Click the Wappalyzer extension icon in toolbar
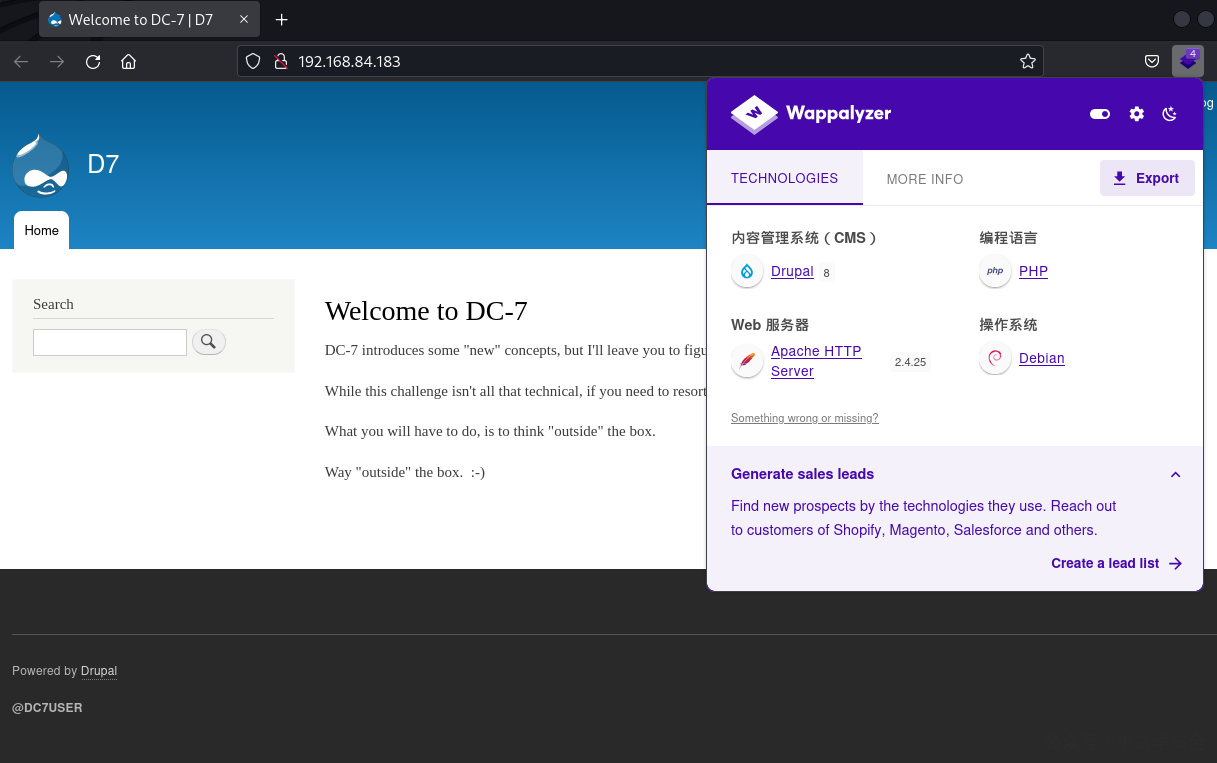Screen dimensions: 1217x763 pos(1187,61)
